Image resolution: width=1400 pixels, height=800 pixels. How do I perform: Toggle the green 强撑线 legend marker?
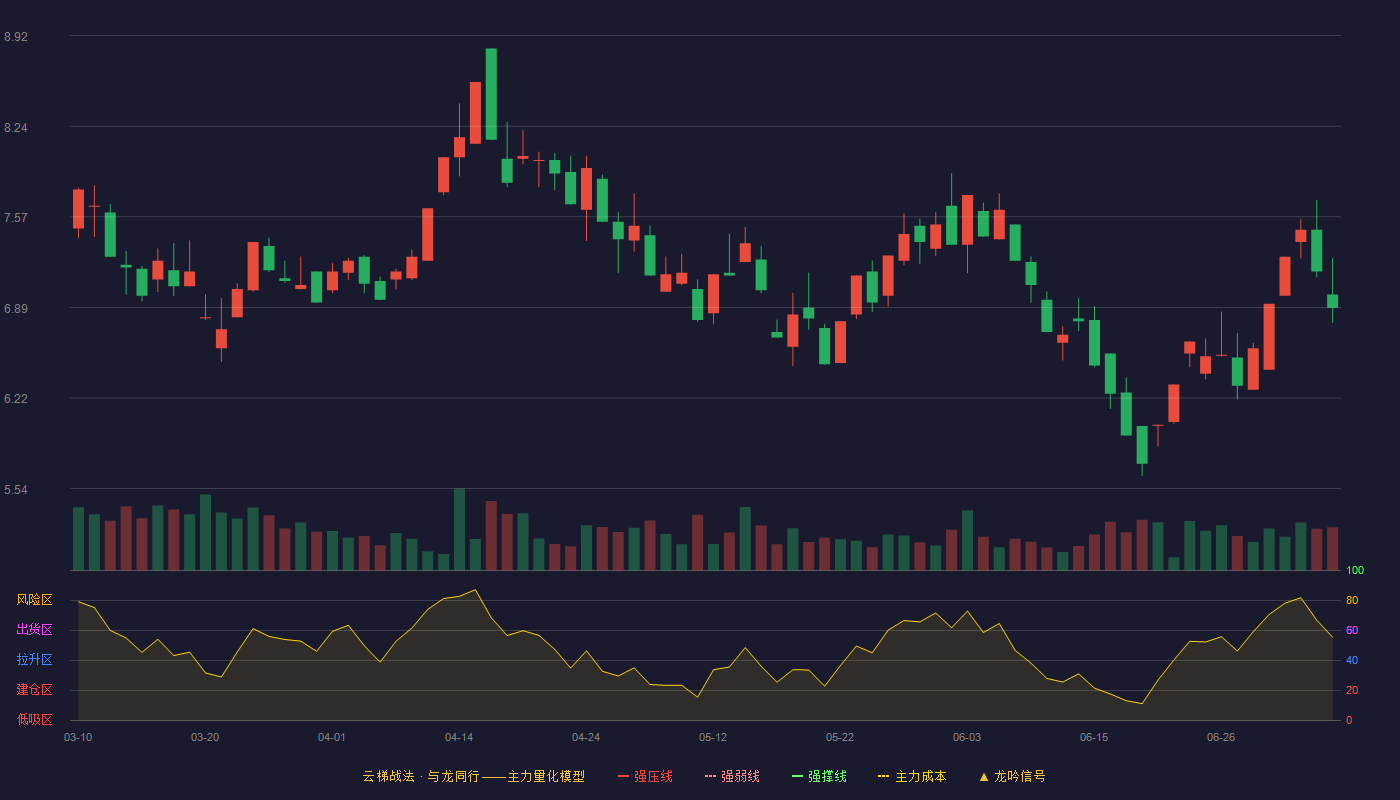point(798,776)
